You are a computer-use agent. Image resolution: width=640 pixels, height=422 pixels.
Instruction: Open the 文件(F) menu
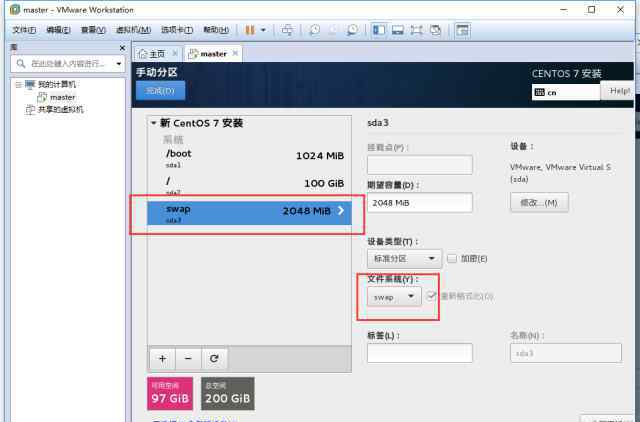(24, 30)
